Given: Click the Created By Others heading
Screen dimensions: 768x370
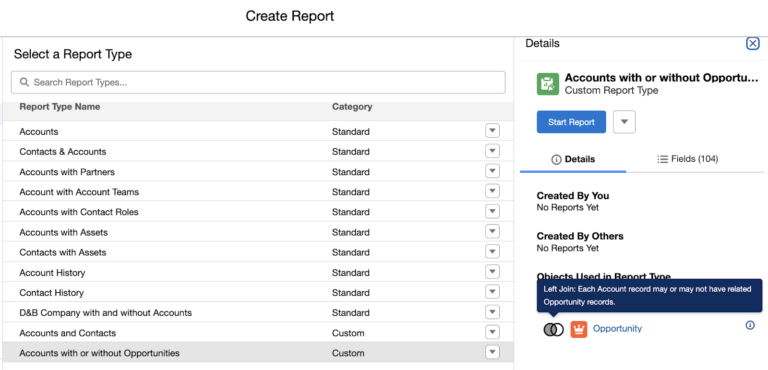Looking at the screenshot, I should [x=580, y=236].
